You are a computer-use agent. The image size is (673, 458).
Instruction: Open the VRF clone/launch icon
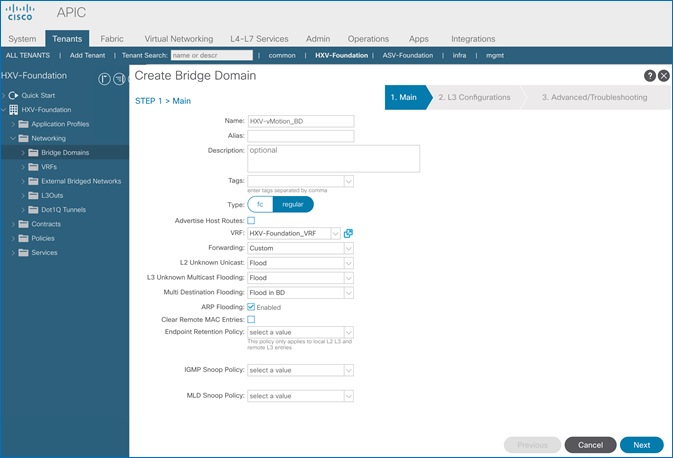[x=348, y=233]
